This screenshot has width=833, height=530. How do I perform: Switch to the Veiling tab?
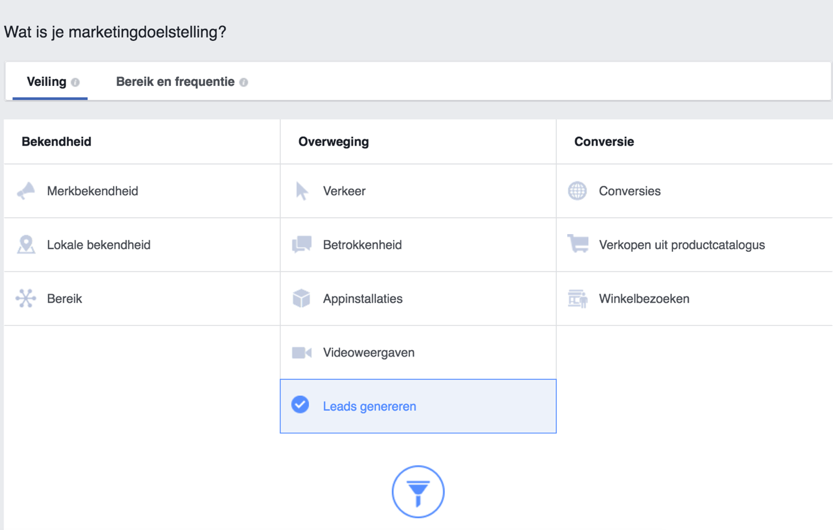pyautogui.click(x=50, y=82)
